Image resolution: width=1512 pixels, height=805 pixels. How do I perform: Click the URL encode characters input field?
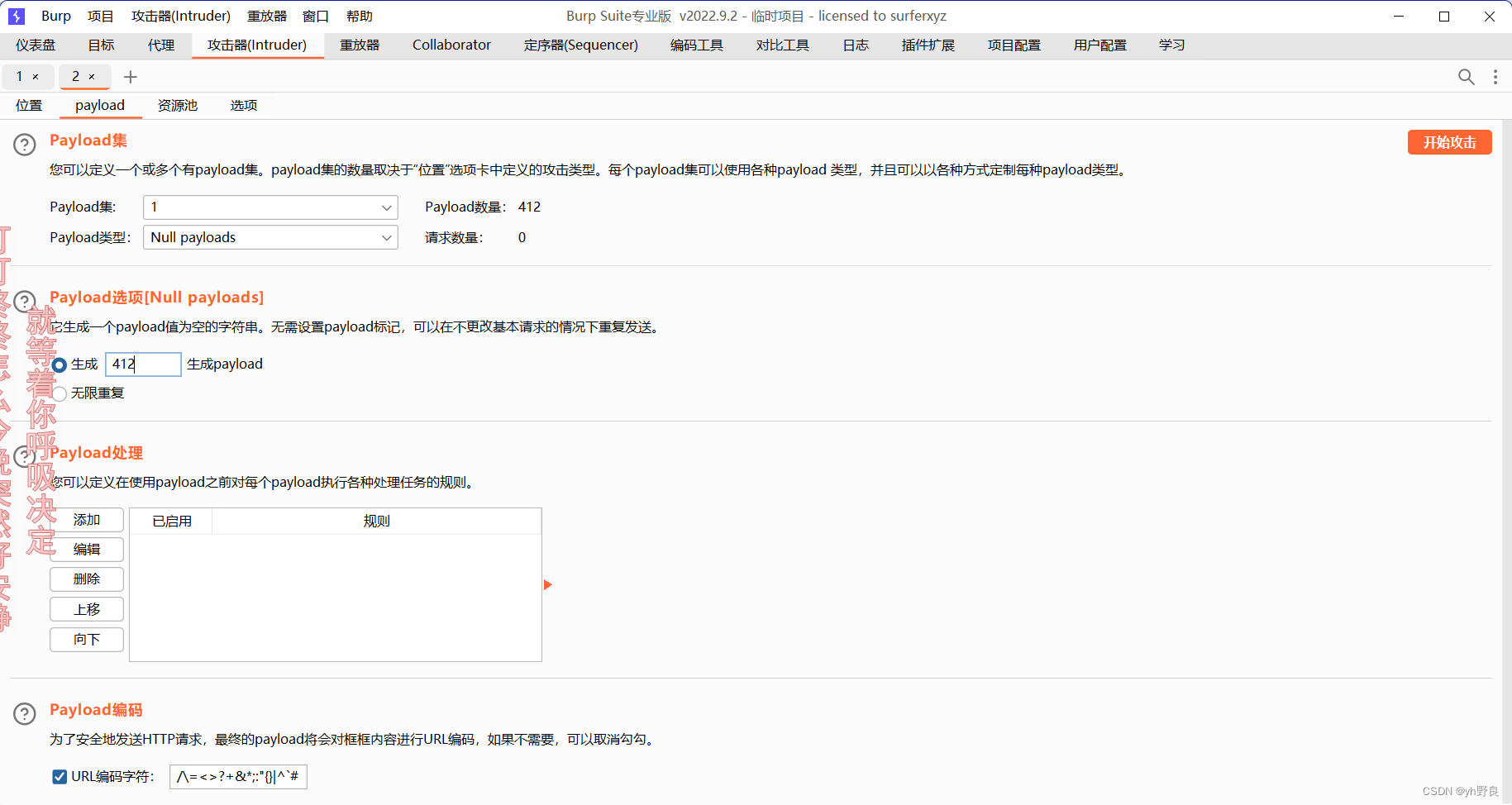pyautogui.click(x=238, y=777)
